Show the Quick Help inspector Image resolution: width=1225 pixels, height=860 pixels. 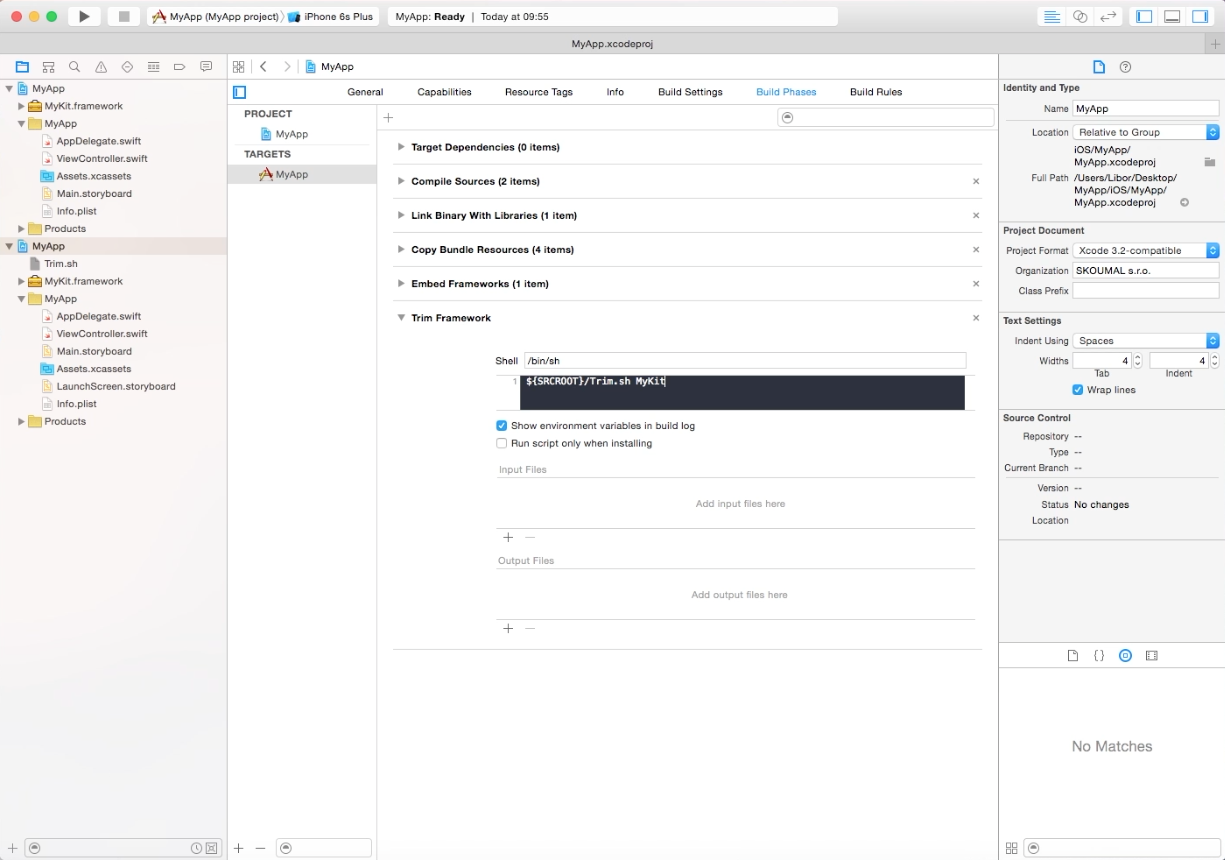[1125, 67]
